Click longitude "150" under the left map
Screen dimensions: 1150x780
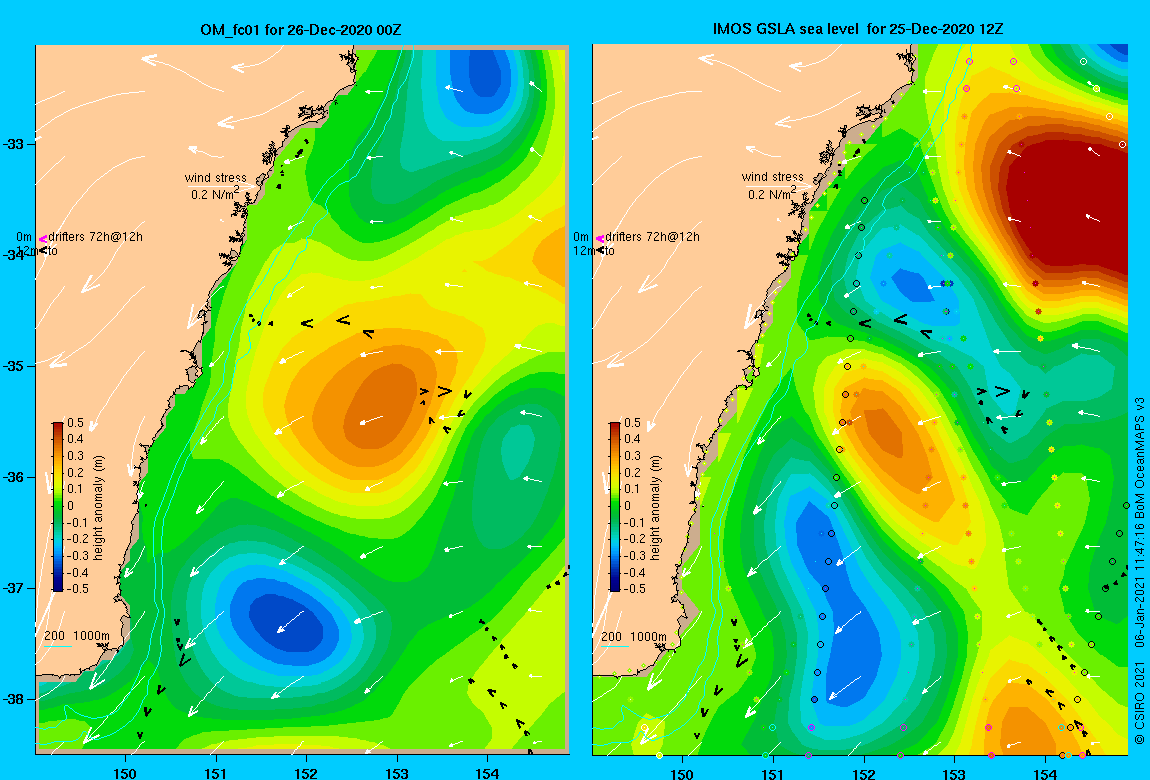click(x=125, y=773)
